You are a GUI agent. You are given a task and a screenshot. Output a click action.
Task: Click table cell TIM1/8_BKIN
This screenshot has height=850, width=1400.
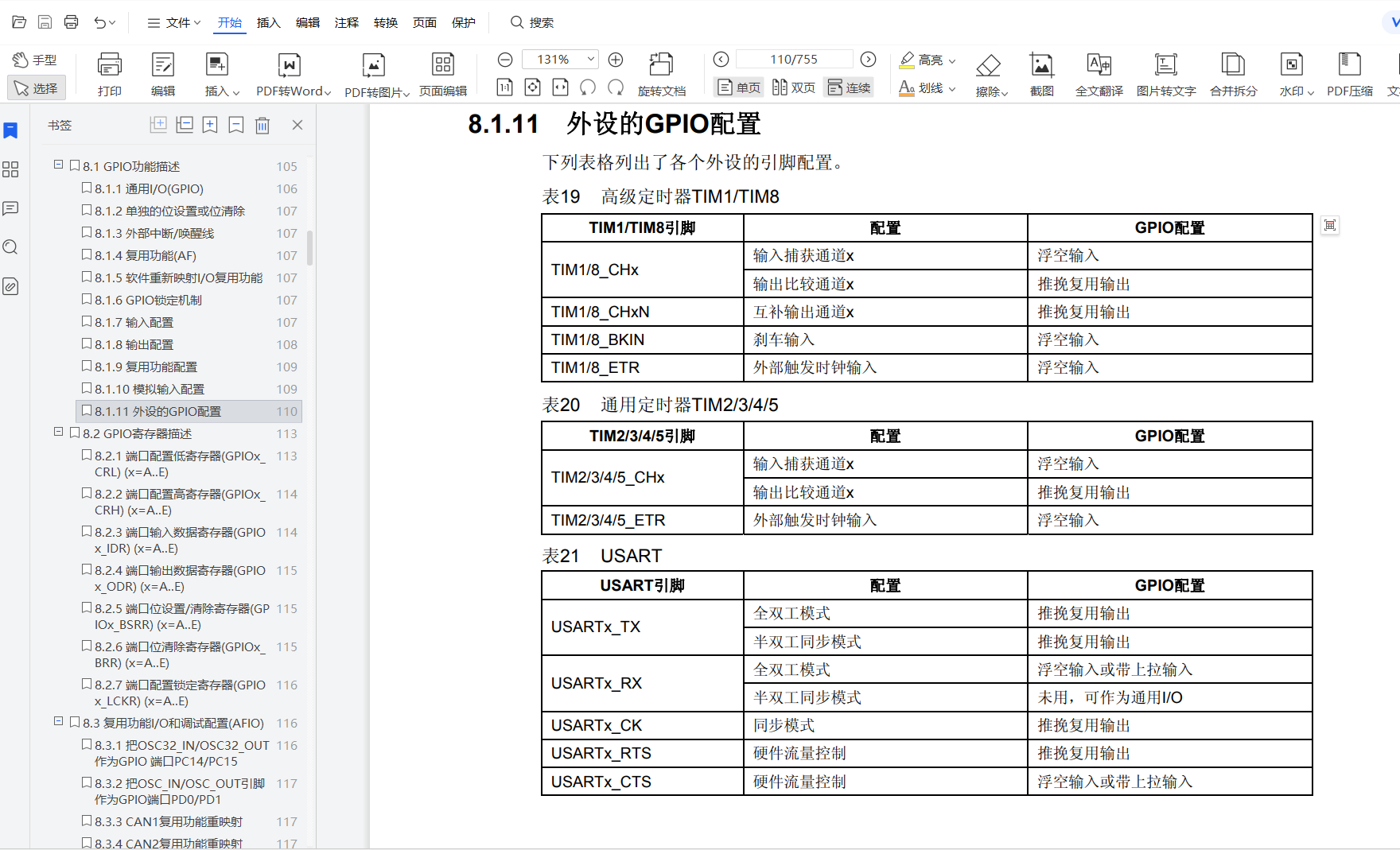[643, 340]
